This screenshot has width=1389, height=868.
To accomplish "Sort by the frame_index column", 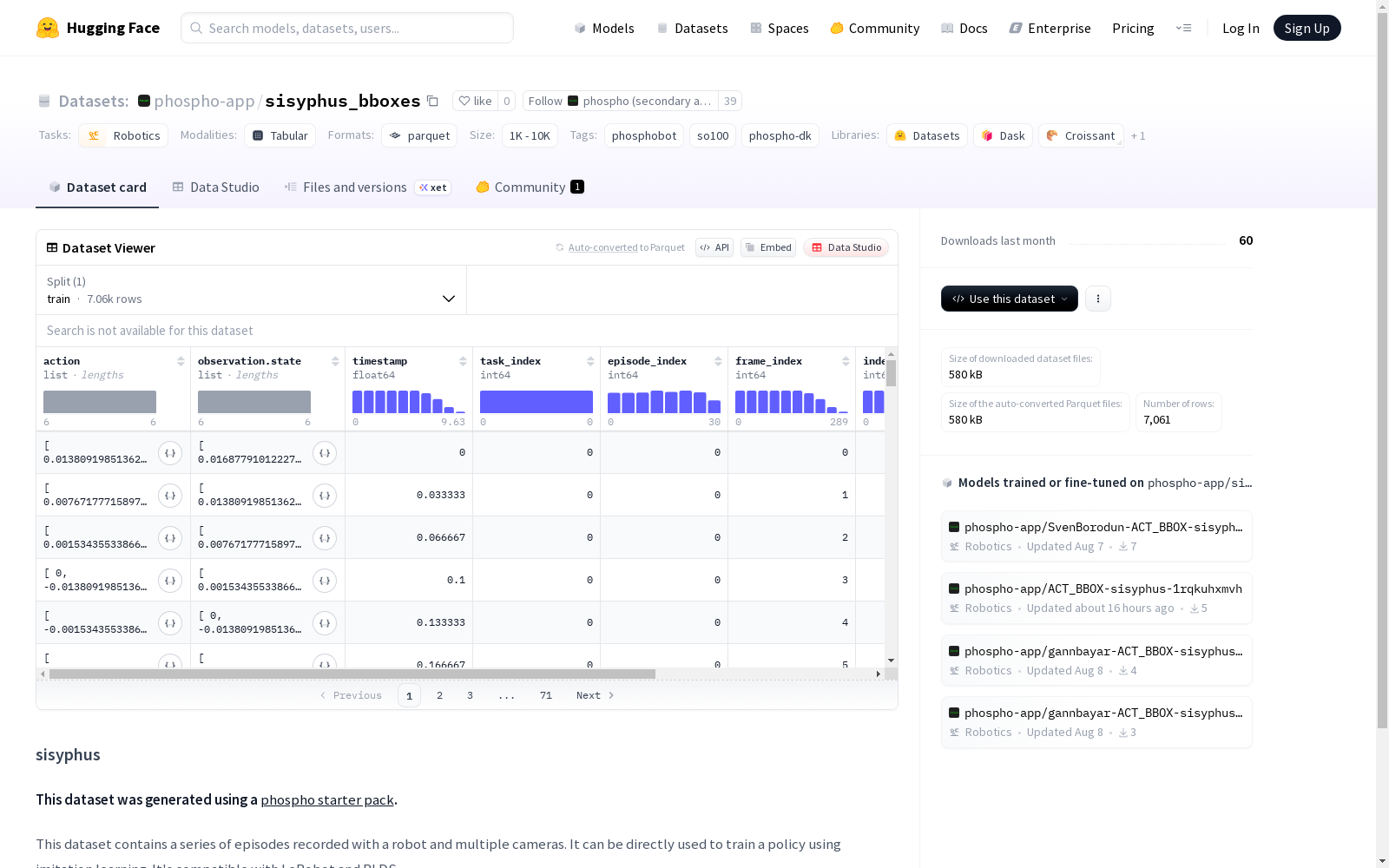I will pyautogui.click(x=846, y=361).
